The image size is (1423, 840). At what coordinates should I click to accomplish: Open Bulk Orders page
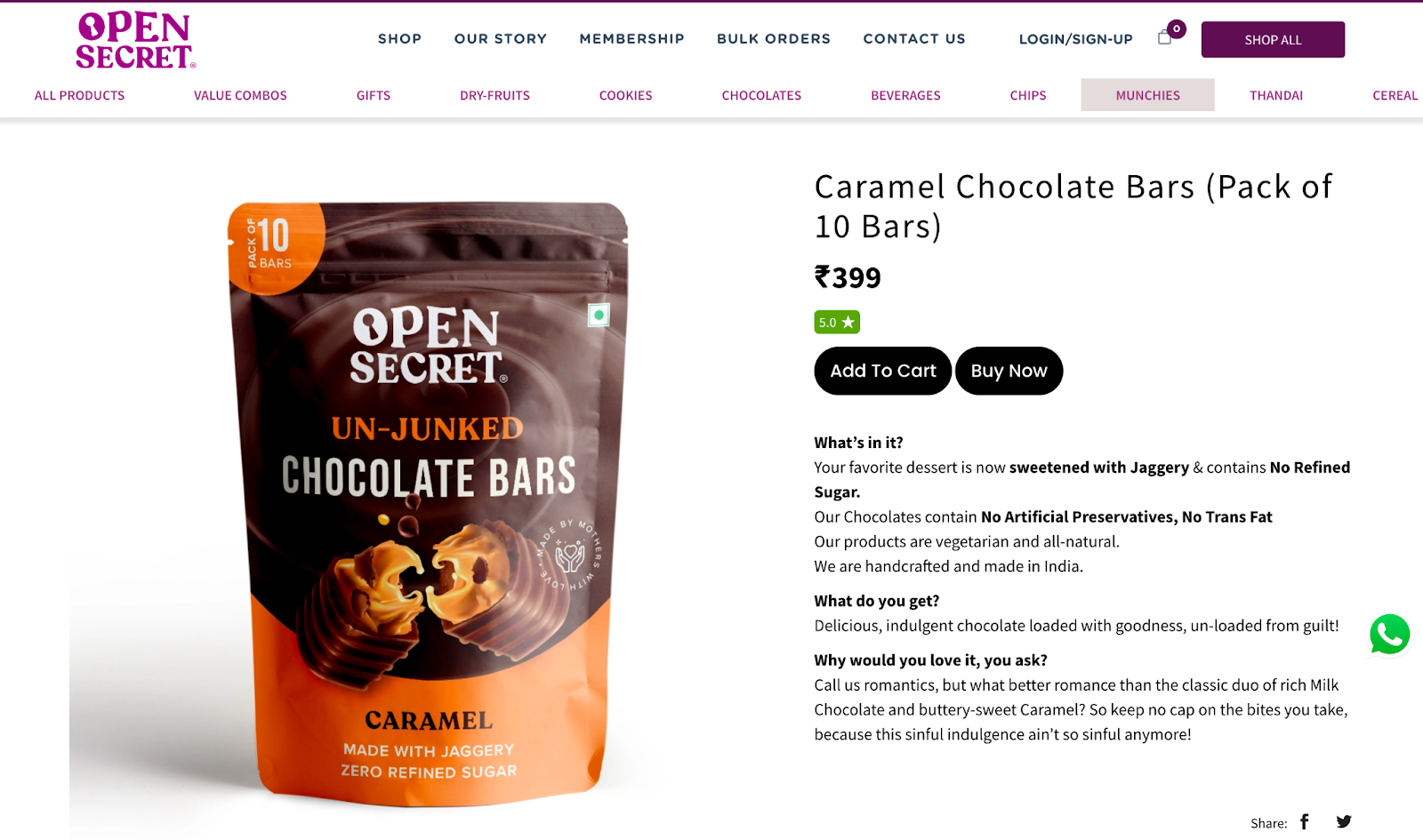[774, 38]
